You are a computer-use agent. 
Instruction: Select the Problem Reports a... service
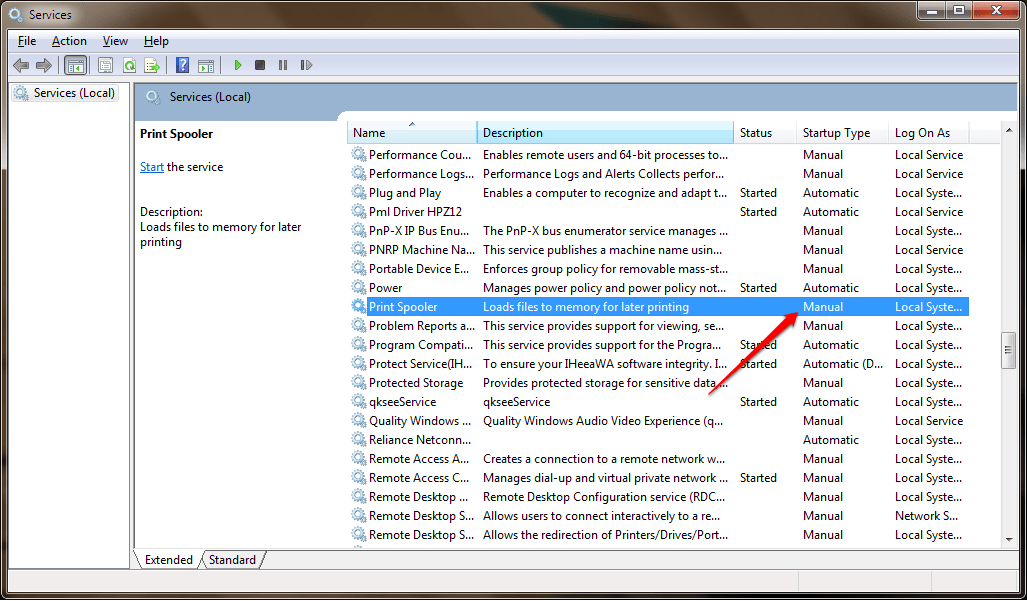click(x=422, y=325)
